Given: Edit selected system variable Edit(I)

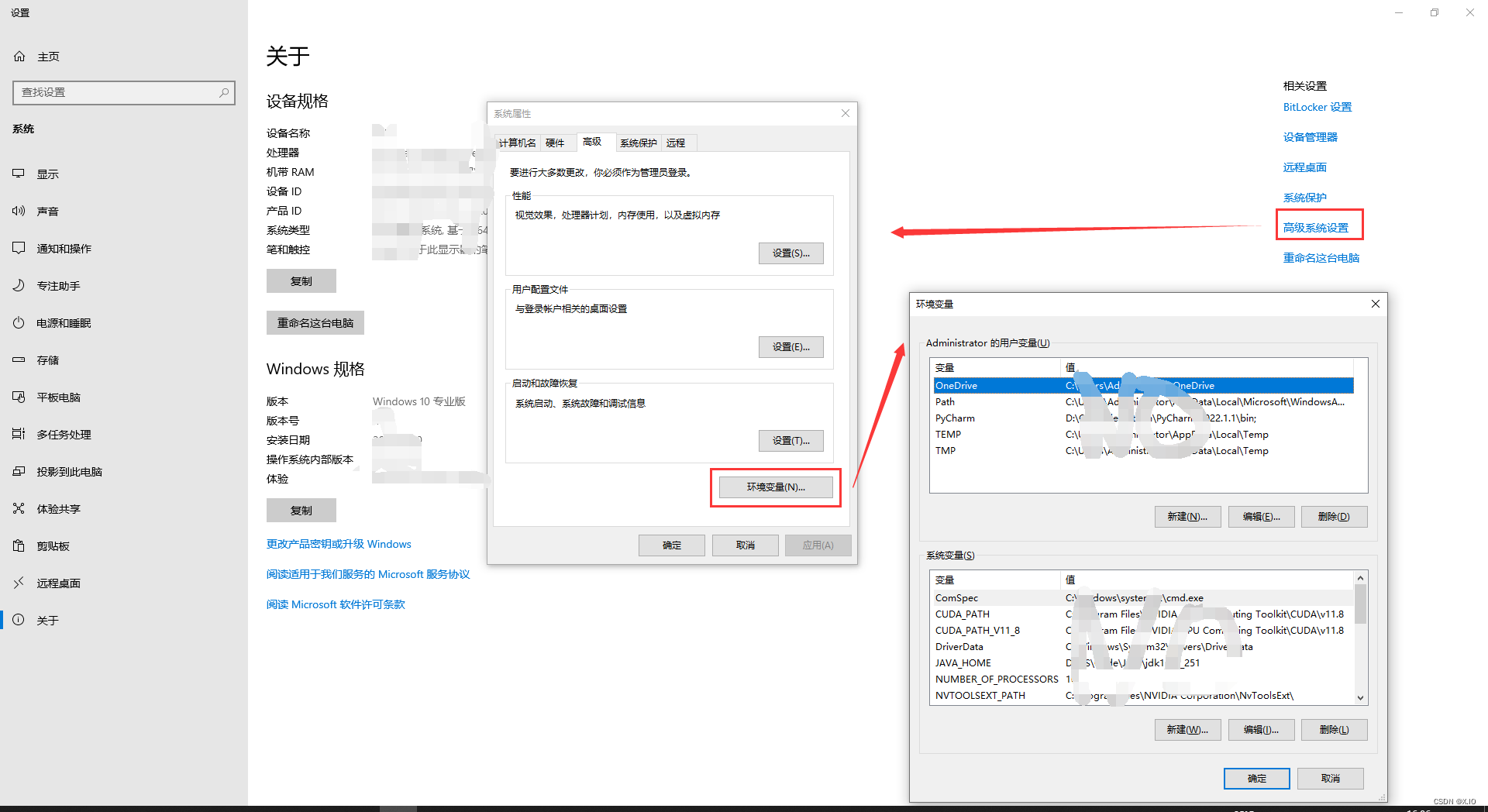Looking at the screenshot, I should click(x=1261, y=730).
